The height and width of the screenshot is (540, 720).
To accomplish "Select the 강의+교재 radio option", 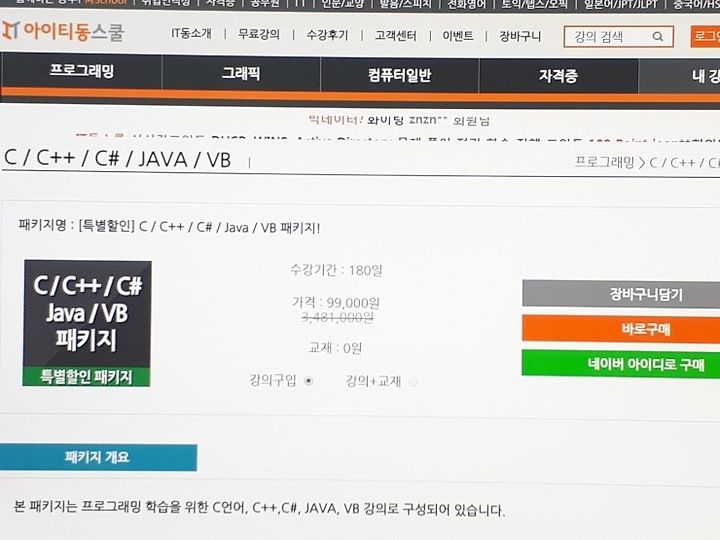I will 413,382.
